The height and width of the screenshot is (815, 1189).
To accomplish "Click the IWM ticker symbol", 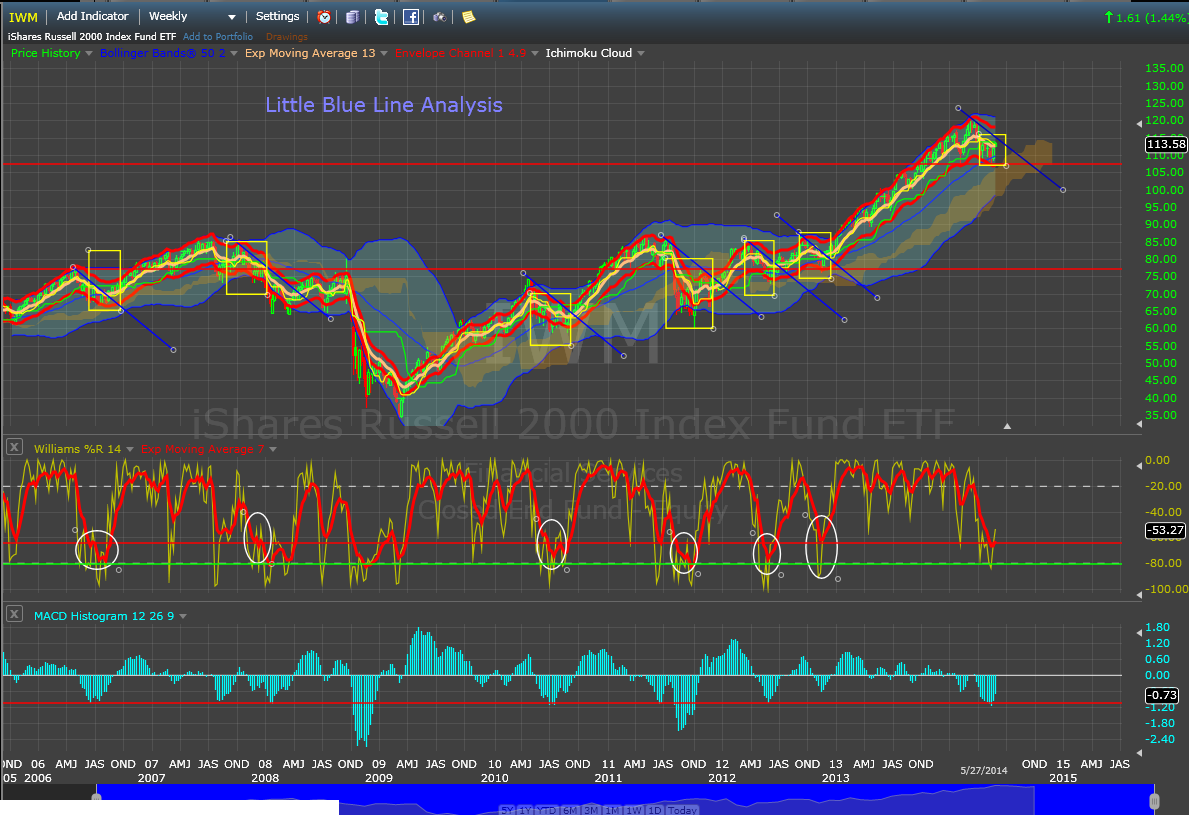I will point(23,17).
